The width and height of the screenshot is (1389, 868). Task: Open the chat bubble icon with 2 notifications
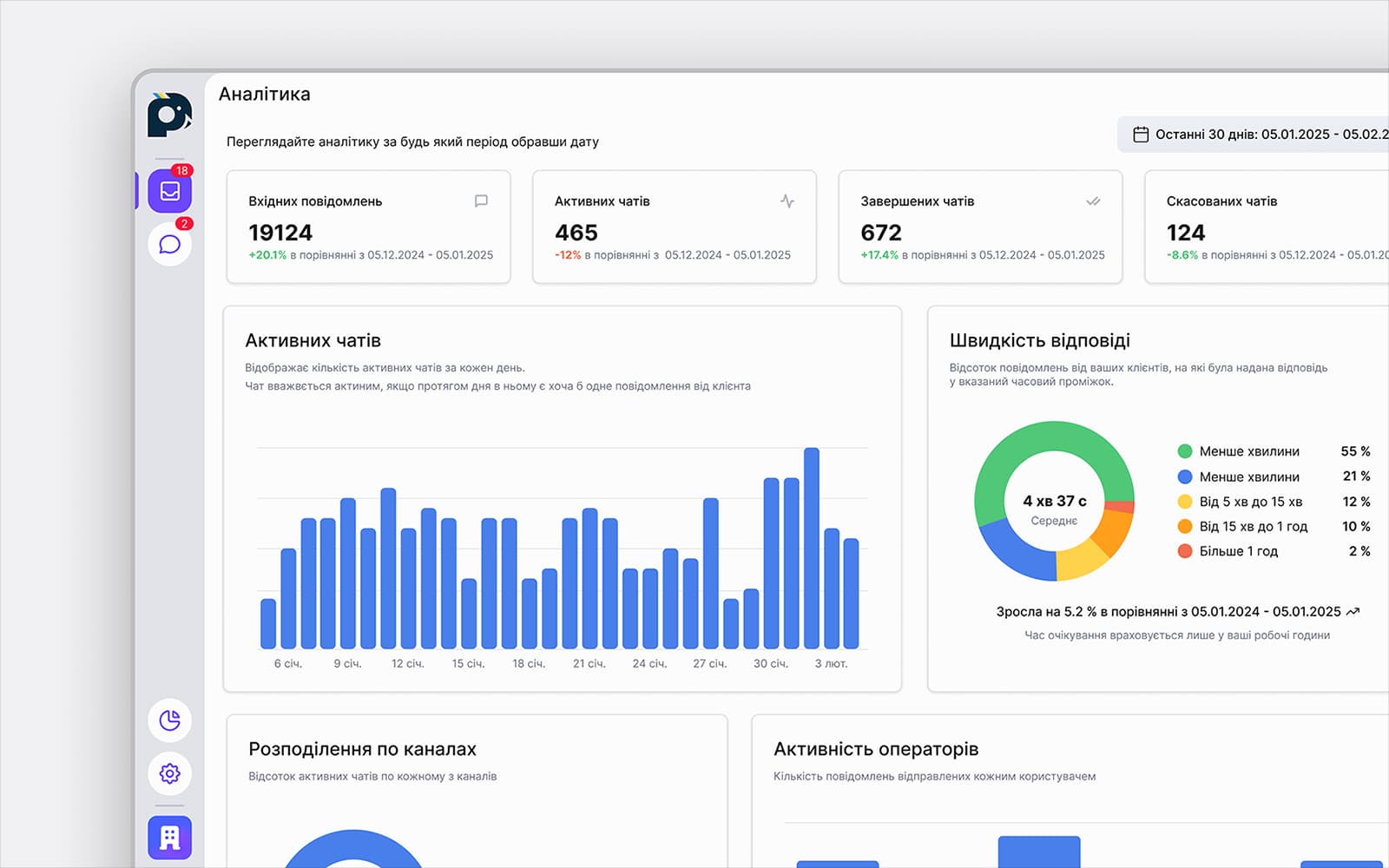(170, 244)
